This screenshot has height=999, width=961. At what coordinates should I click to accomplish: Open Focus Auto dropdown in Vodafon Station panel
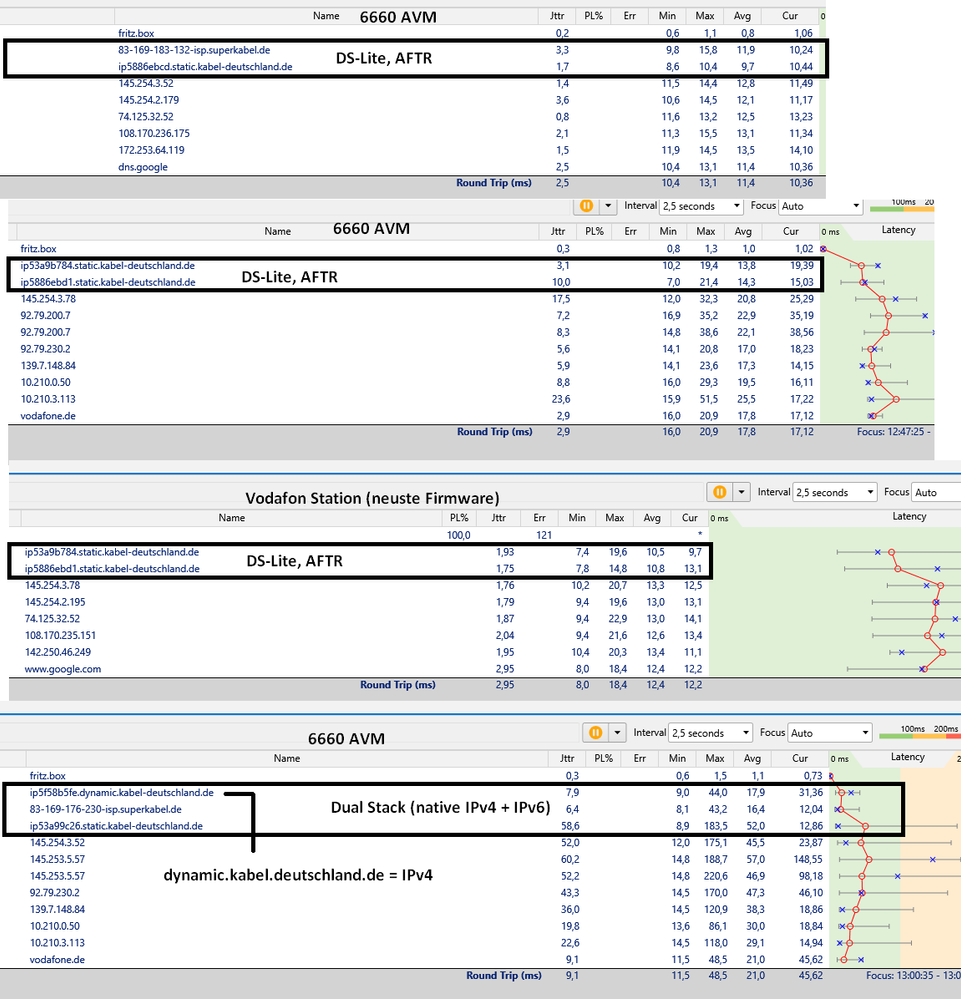pos(936,492)
